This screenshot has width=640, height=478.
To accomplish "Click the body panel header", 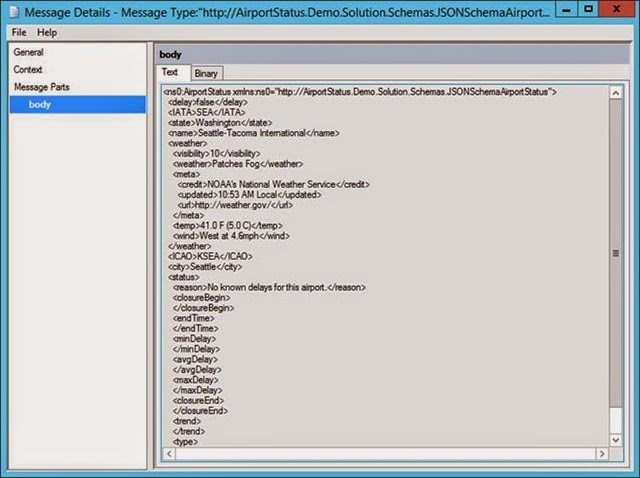I will 392,54.
